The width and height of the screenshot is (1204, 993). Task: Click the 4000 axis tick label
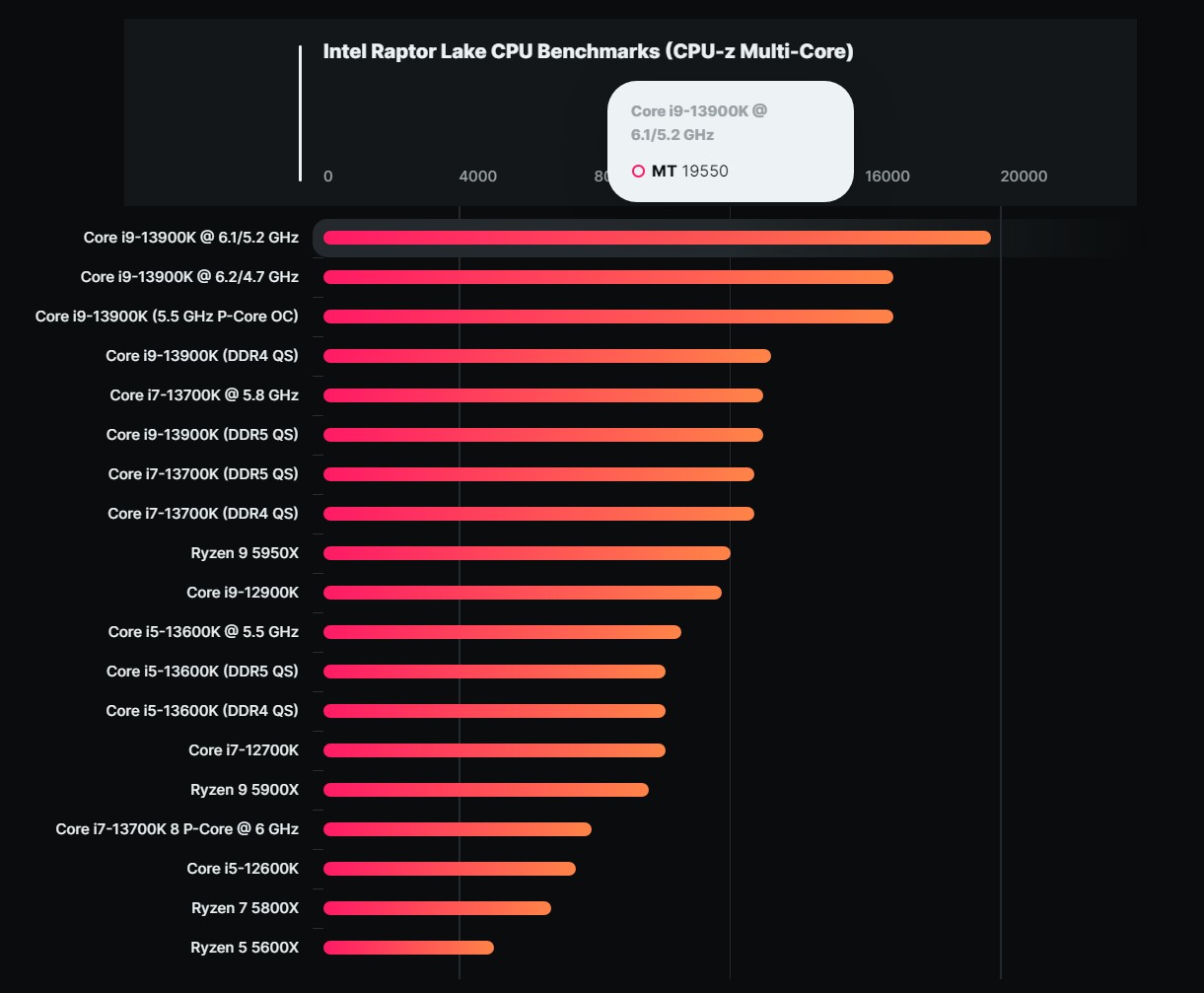point(478,177)
